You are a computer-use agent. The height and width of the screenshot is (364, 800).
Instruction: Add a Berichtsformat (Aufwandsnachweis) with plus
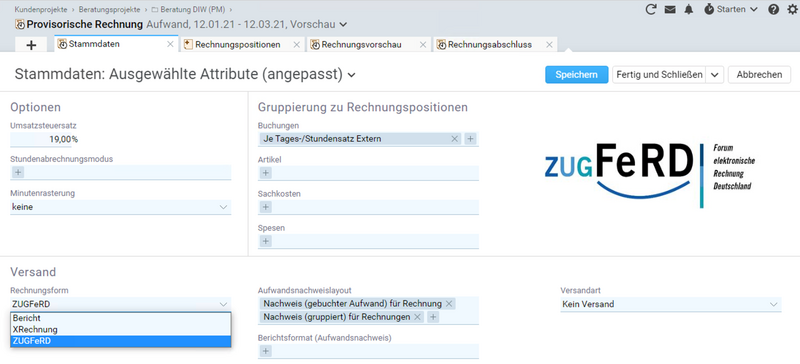[x=265, y=351]
